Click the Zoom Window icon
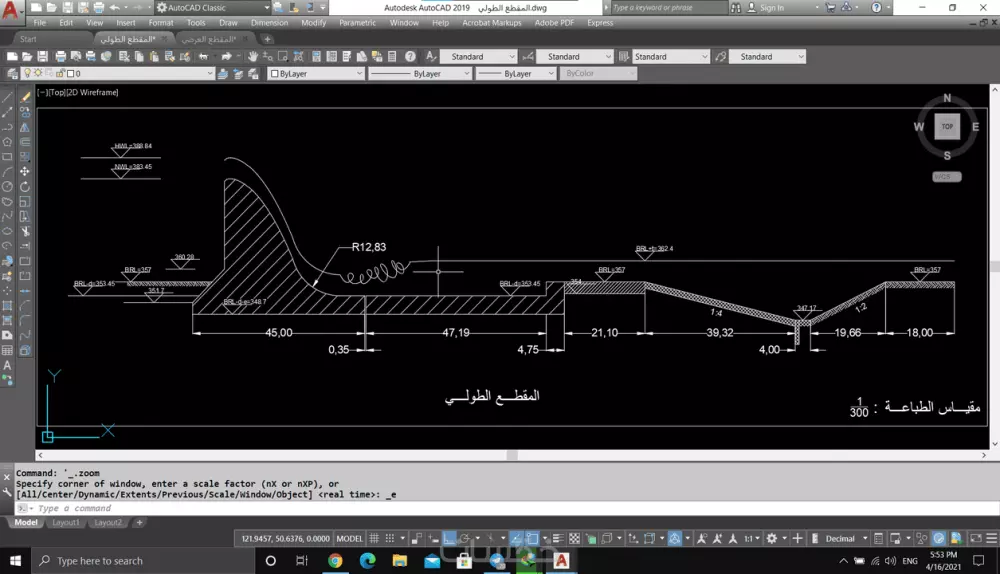The image size is (1000, 574). 283,57
